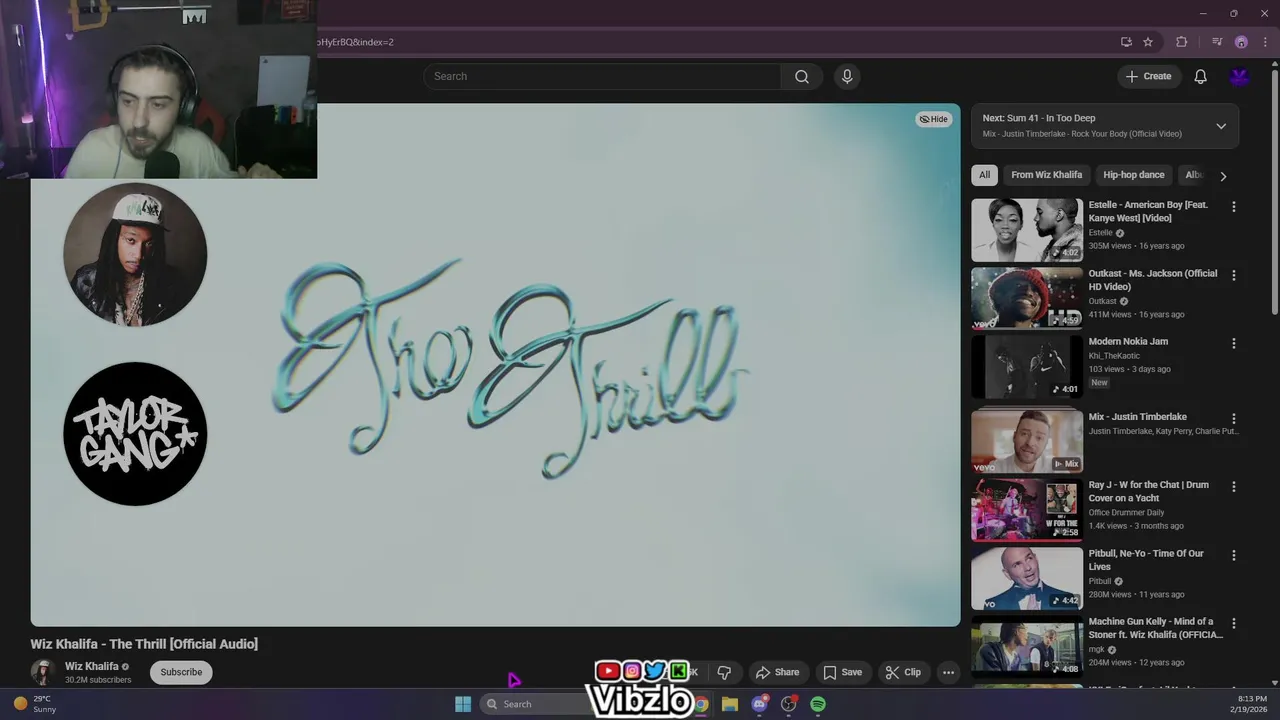This screenshot has height=720, width=1280.
Task: Open YouTube notifications bell
Action: coord(1200,76)
